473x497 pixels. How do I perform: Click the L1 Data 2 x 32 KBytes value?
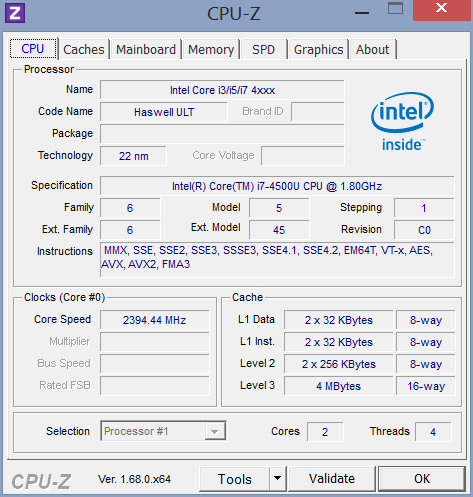[x=339, y=320]
